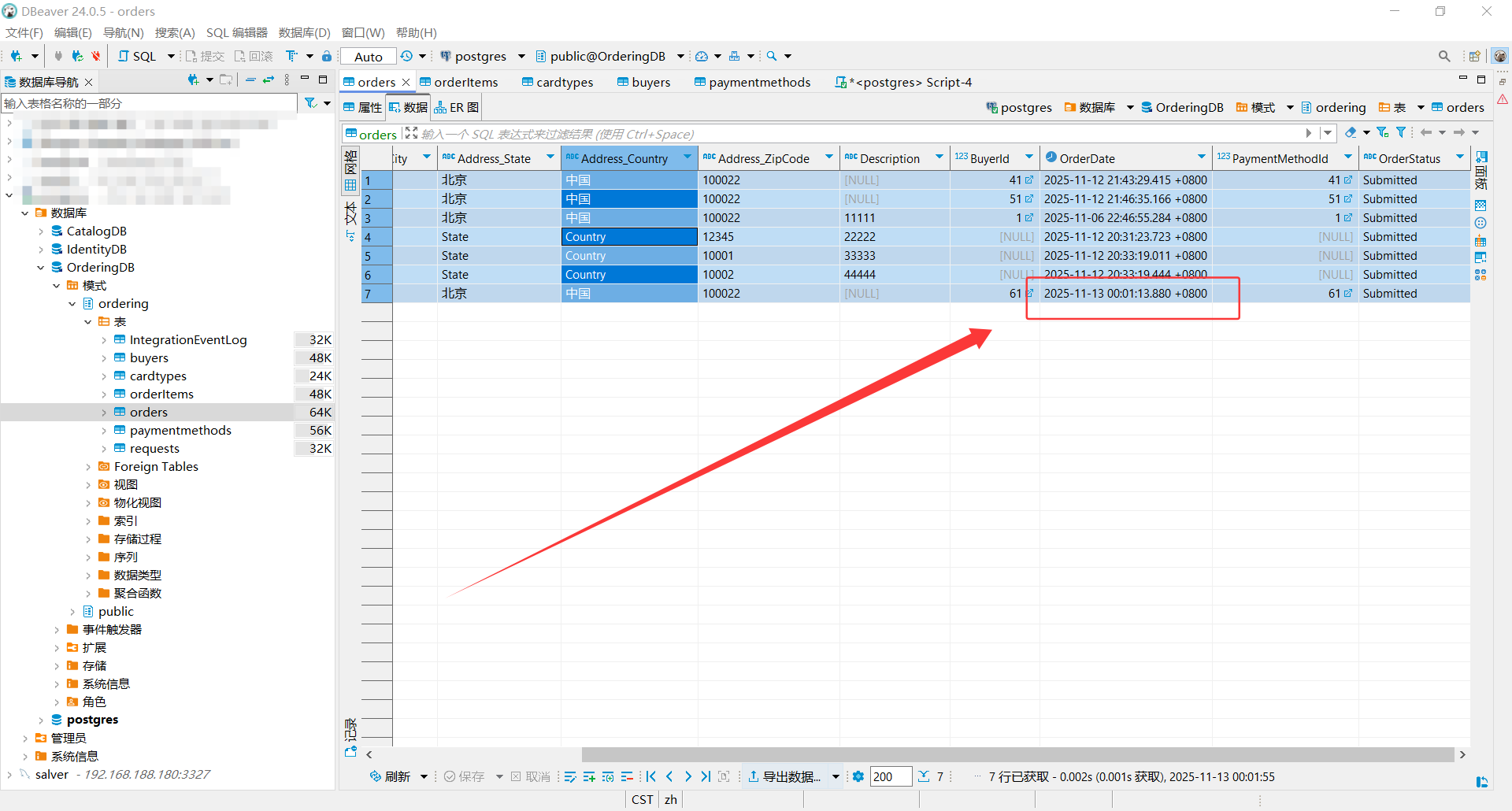Open the Auto transaction mode field
The width and height of the screenshot is (1512, 811).
[369, 56]
